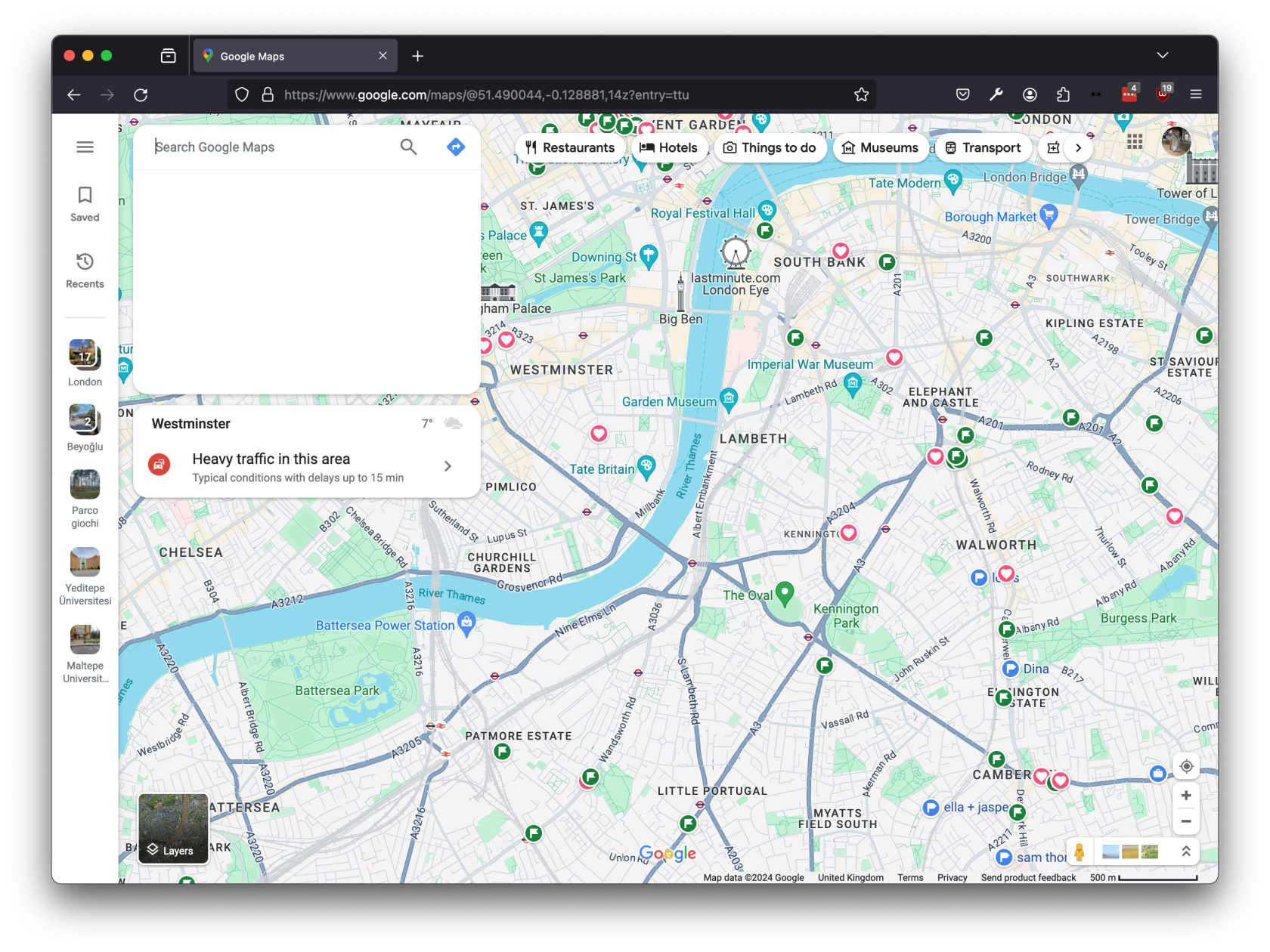Click Battersea Park map label

(337, 691)
